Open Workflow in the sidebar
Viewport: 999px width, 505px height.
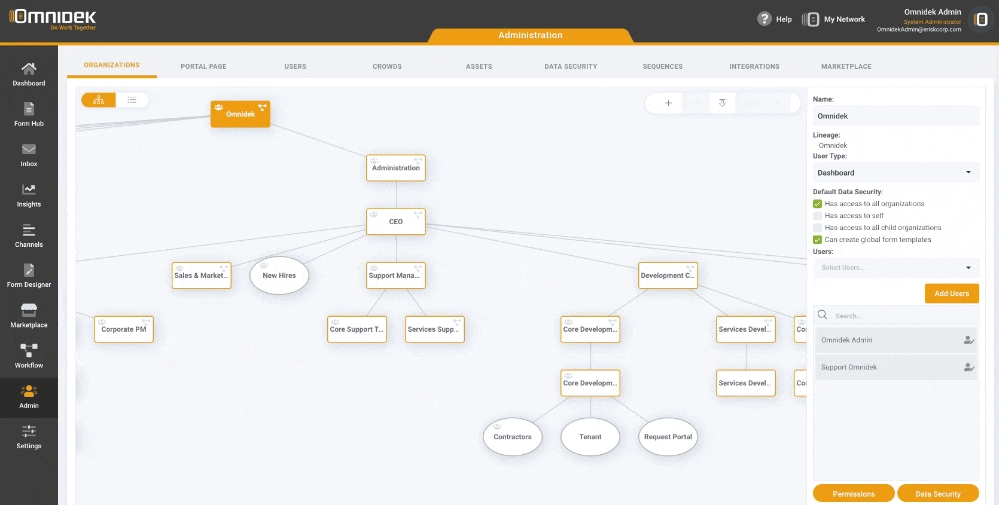pos(29,357)
